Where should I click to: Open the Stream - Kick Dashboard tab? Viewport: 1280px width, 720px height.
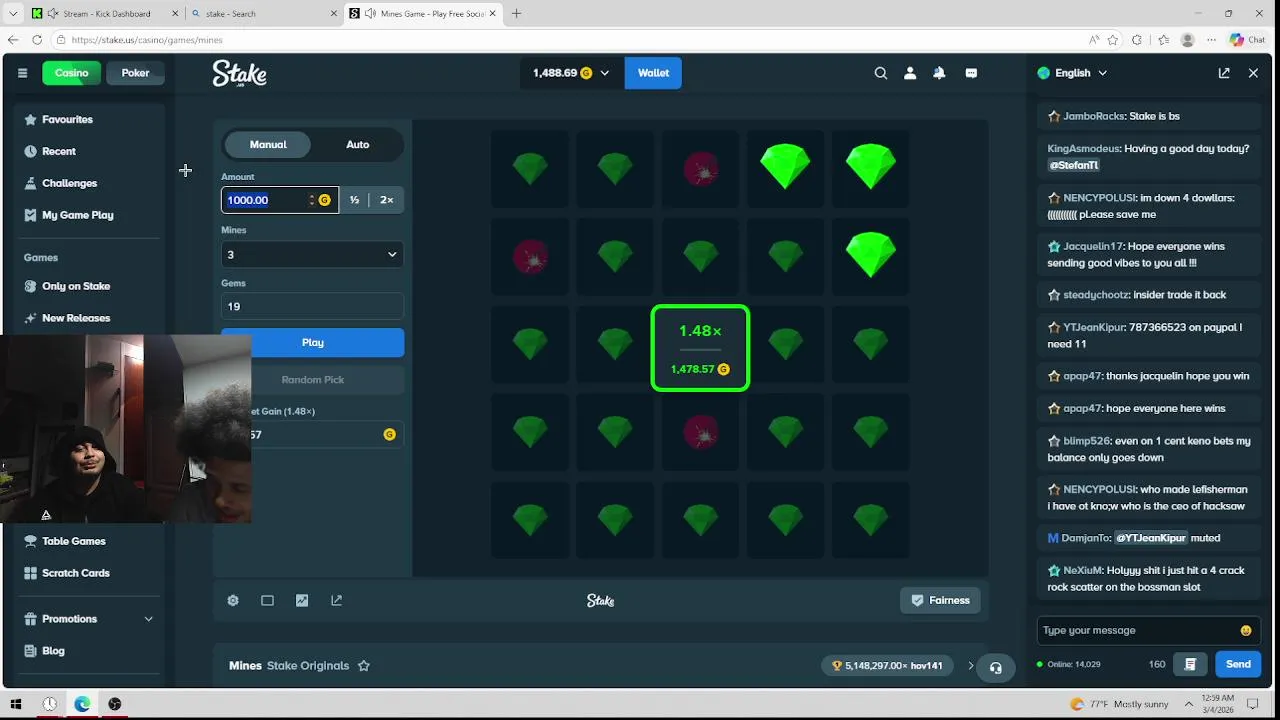coord(106,14)
